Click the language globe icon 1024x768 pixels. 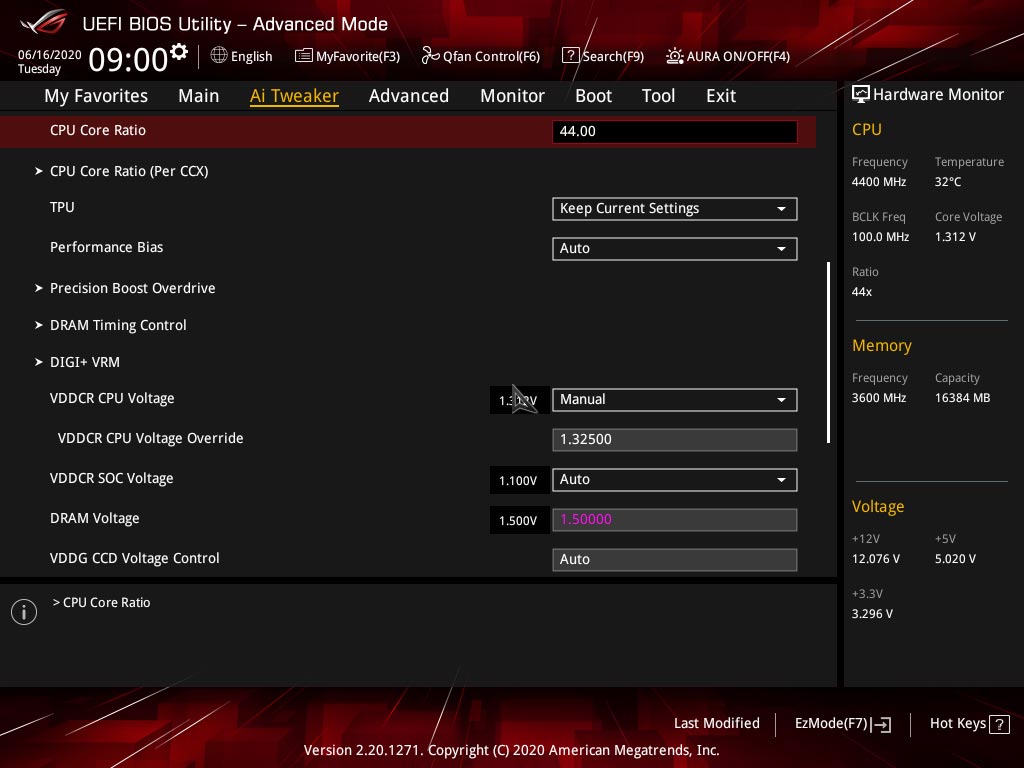coord(219,56)
